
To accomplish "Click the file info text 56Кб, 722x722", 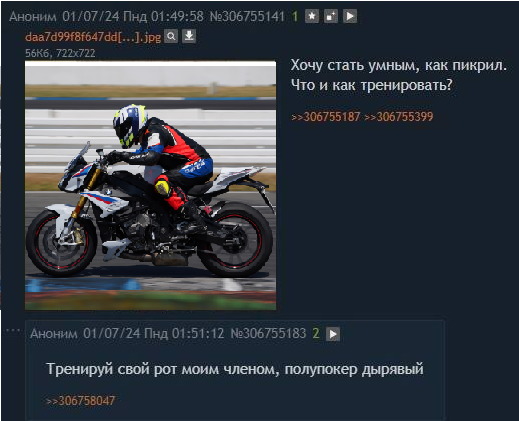I will [x=60, y=53].
